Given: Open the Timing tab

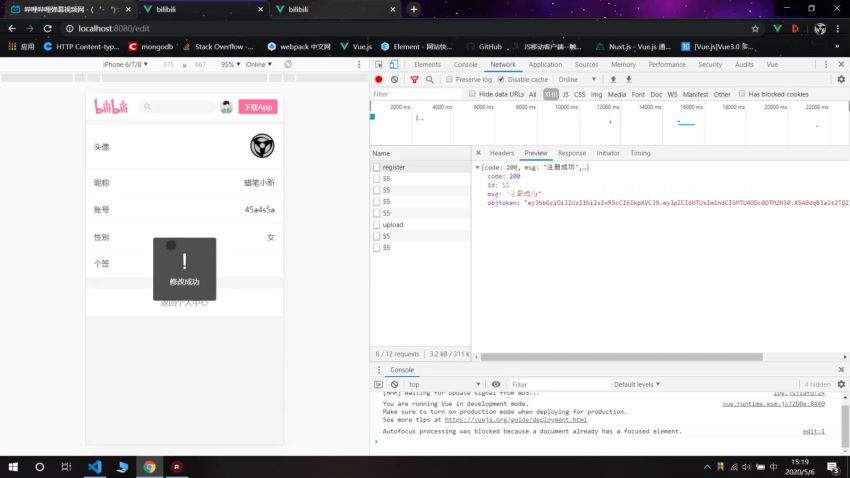Looking at the screenshot, I should click(x=640, y=153).
